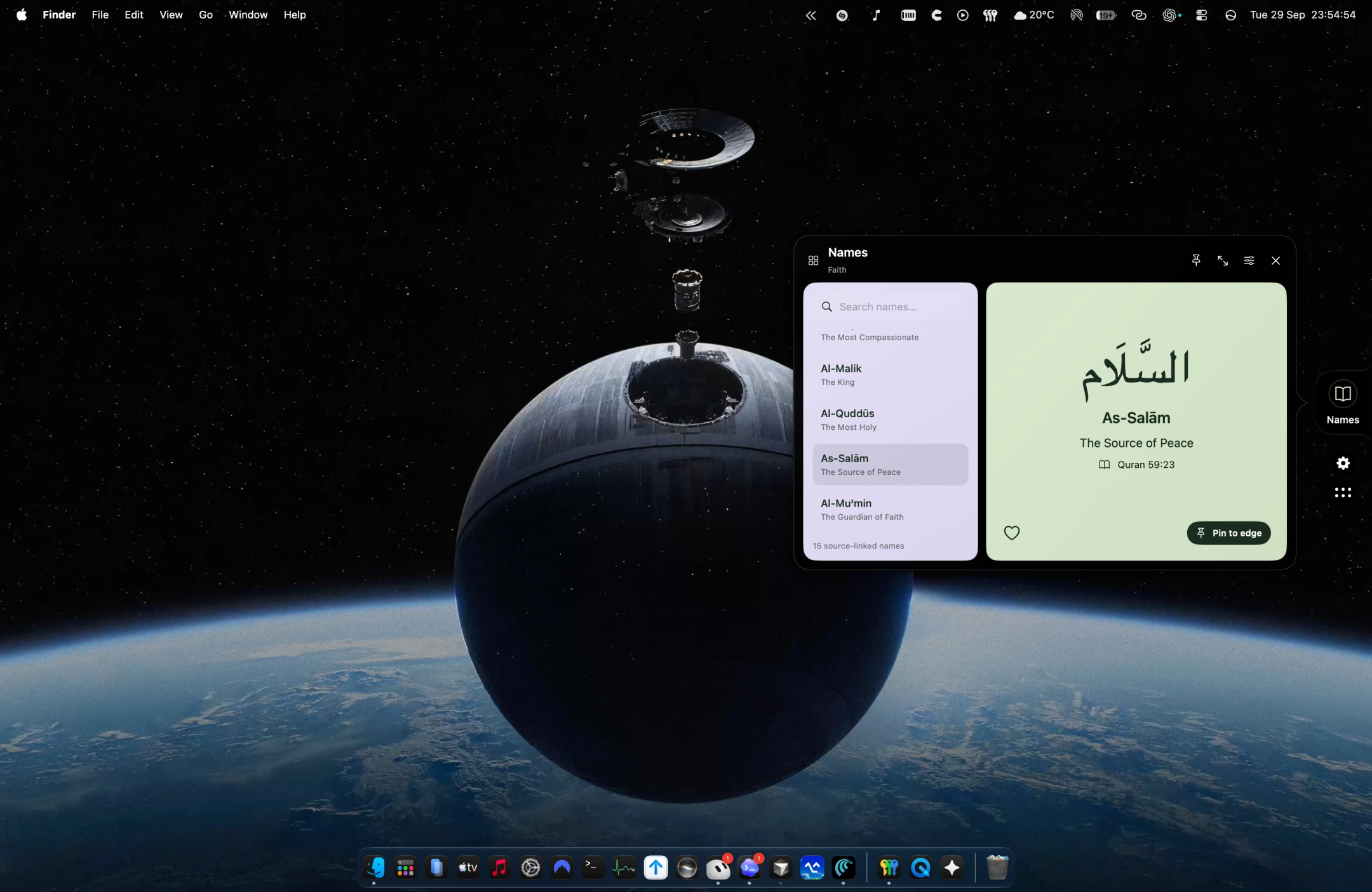Open Siri from the Dock
The width and height of the screenshot is (1372, 892).
(x=687, y=867)
